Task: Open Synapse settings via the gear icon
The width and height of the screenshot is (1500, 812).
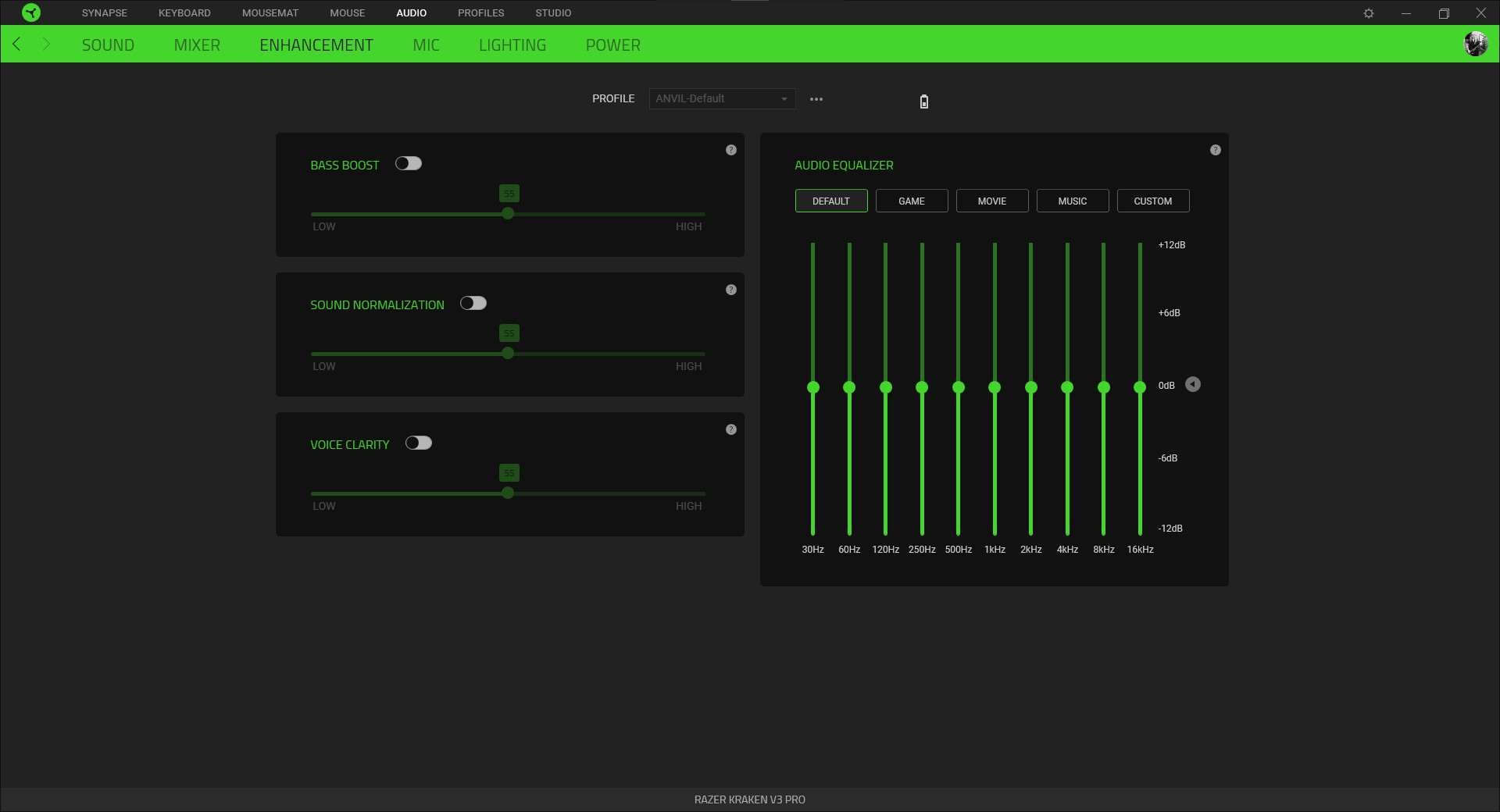Action: click(1370, 12)
